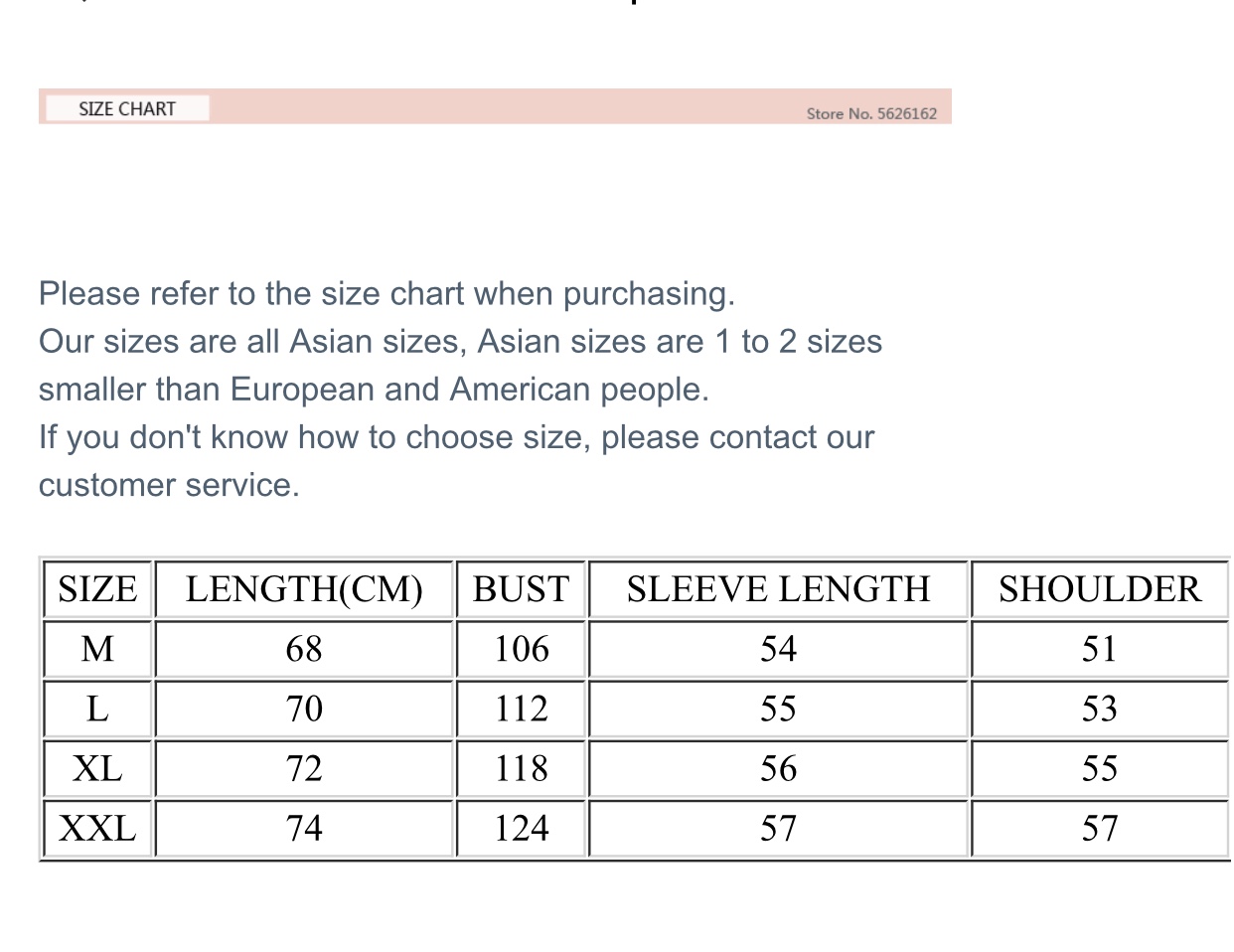Click the Store No. 5626162 text

[x=871, y=113]
